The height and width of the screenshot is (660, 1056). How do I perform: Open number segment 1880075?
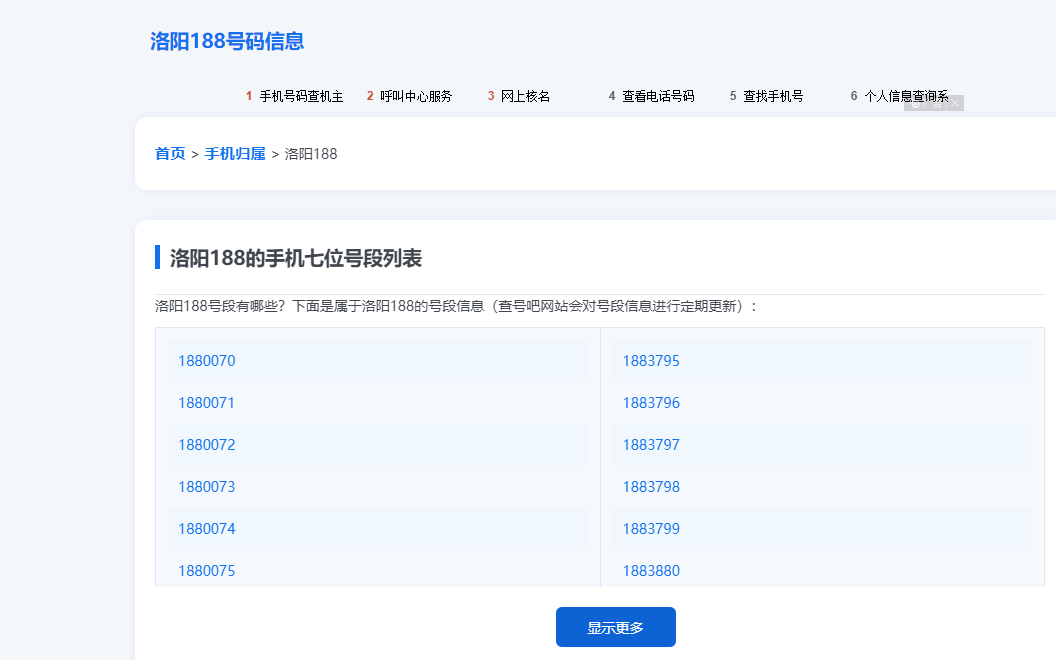(206, 570)
